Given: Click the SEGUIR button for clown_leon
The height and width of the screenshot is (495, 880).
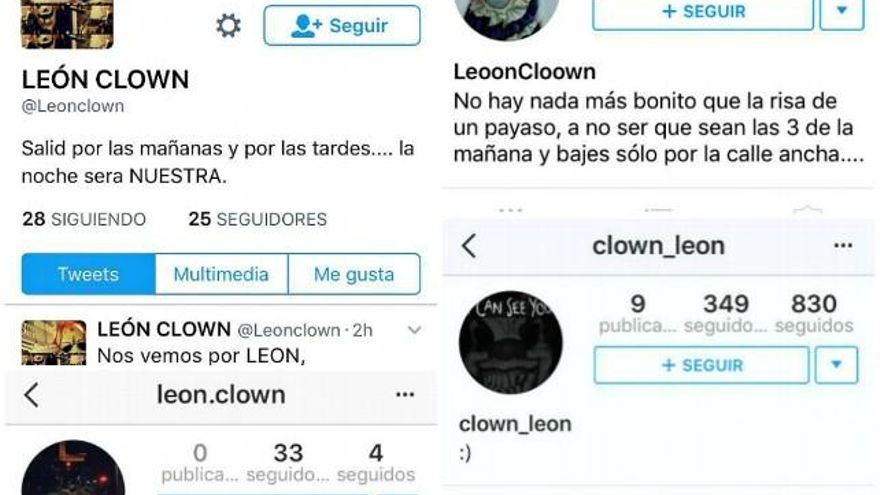Looking at the screenshot, I should (702, 365).
